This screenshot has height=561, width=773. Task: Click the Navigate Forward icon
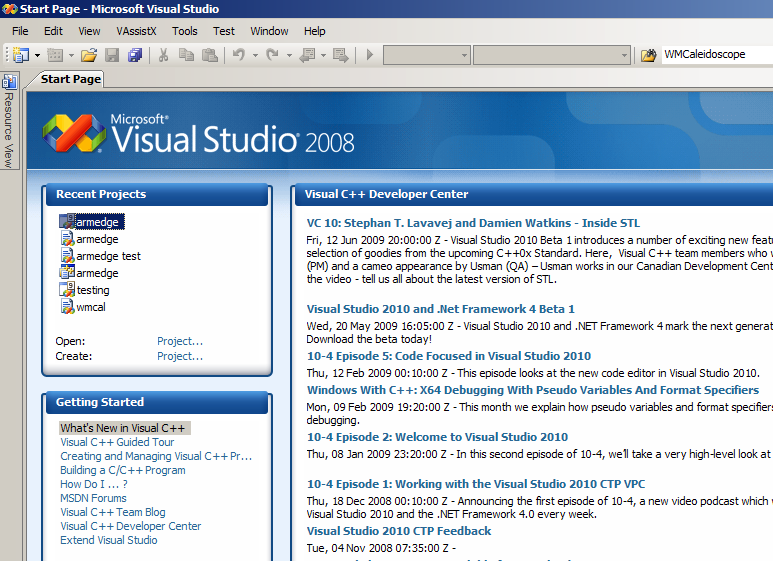[x=341, y=55]
